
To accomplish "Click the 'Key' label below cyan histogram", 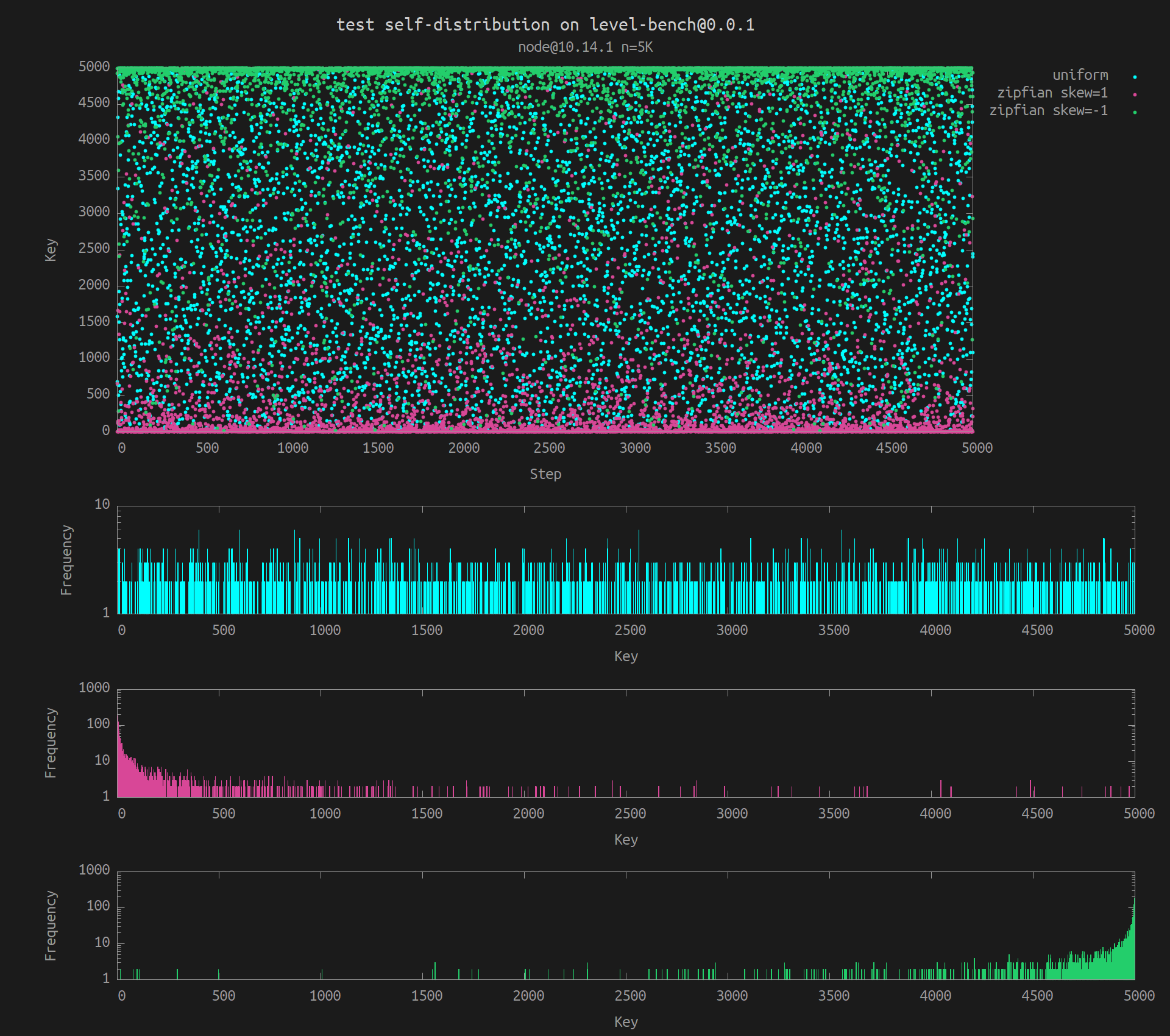I will click(626, 656).
